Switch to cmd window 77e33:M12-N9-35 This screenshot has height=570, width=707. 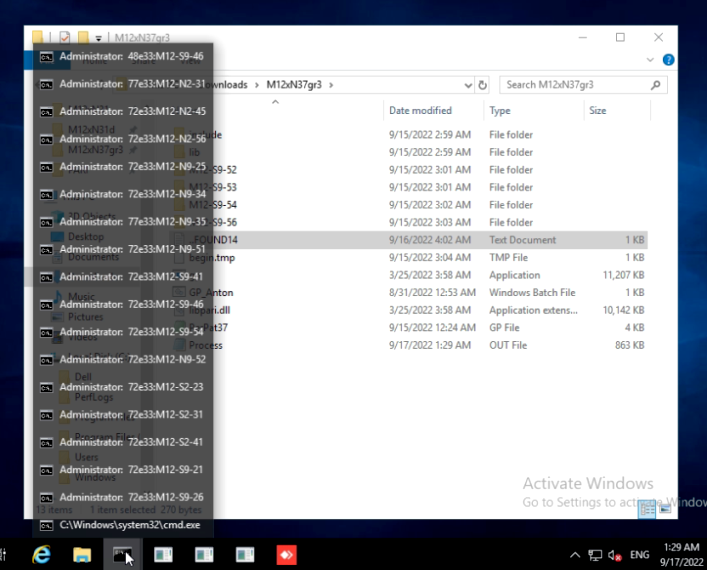(123, 222)
